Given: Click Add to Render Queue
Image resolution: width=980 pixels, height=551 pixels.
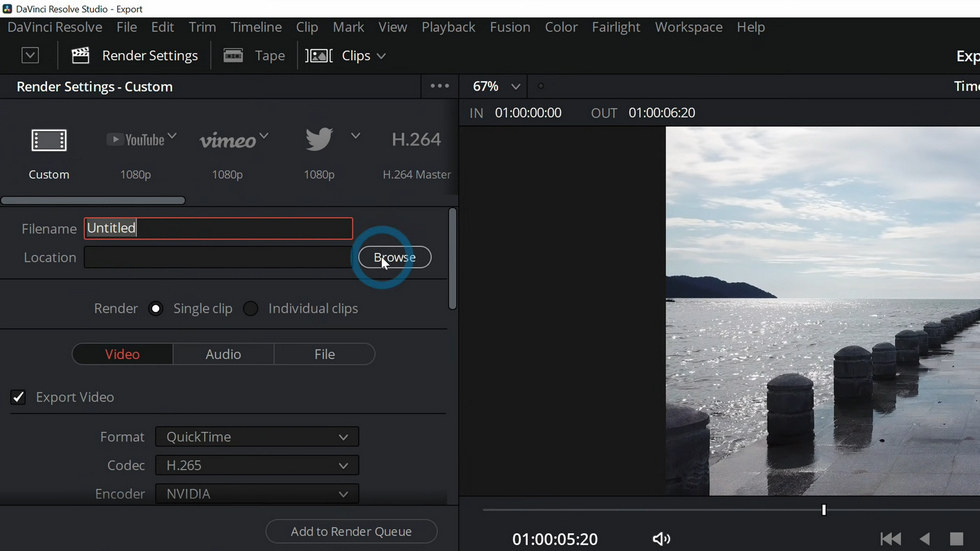Looking at the screenshot, I should click(351, 532).
